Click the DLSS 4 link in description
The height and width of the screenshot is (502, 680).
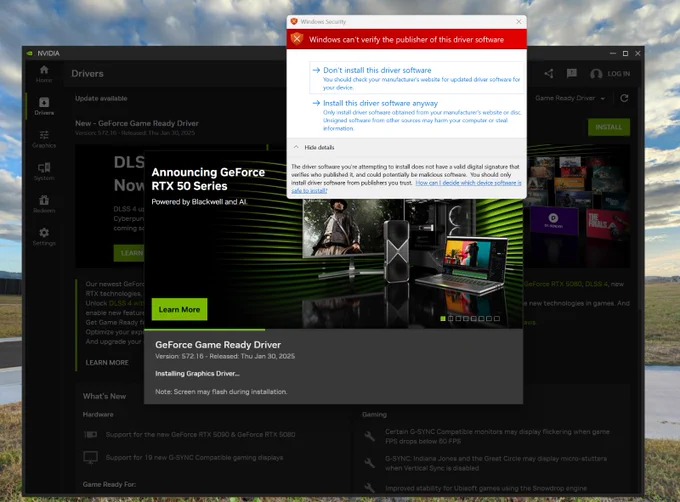(598, 284)
